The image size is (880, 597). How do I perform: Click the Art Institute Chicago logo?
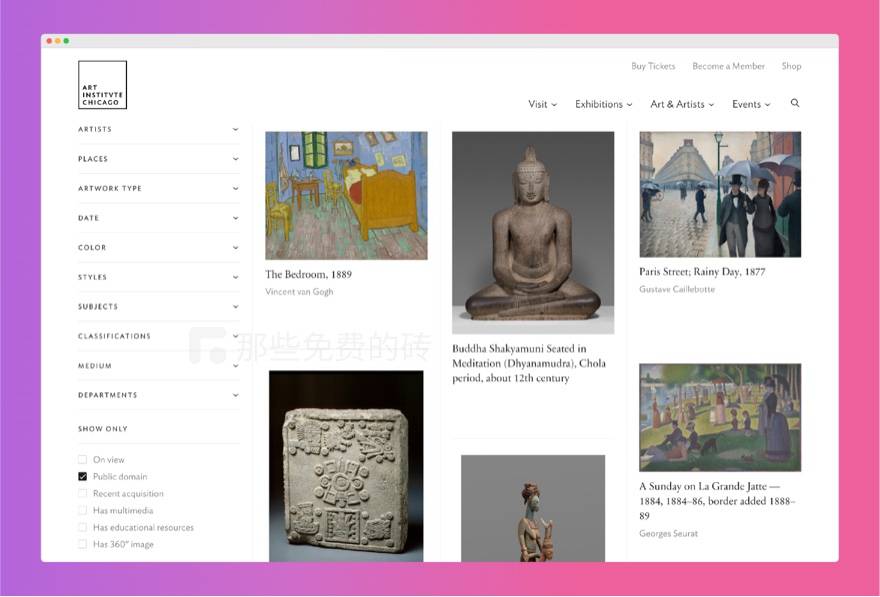102,85
